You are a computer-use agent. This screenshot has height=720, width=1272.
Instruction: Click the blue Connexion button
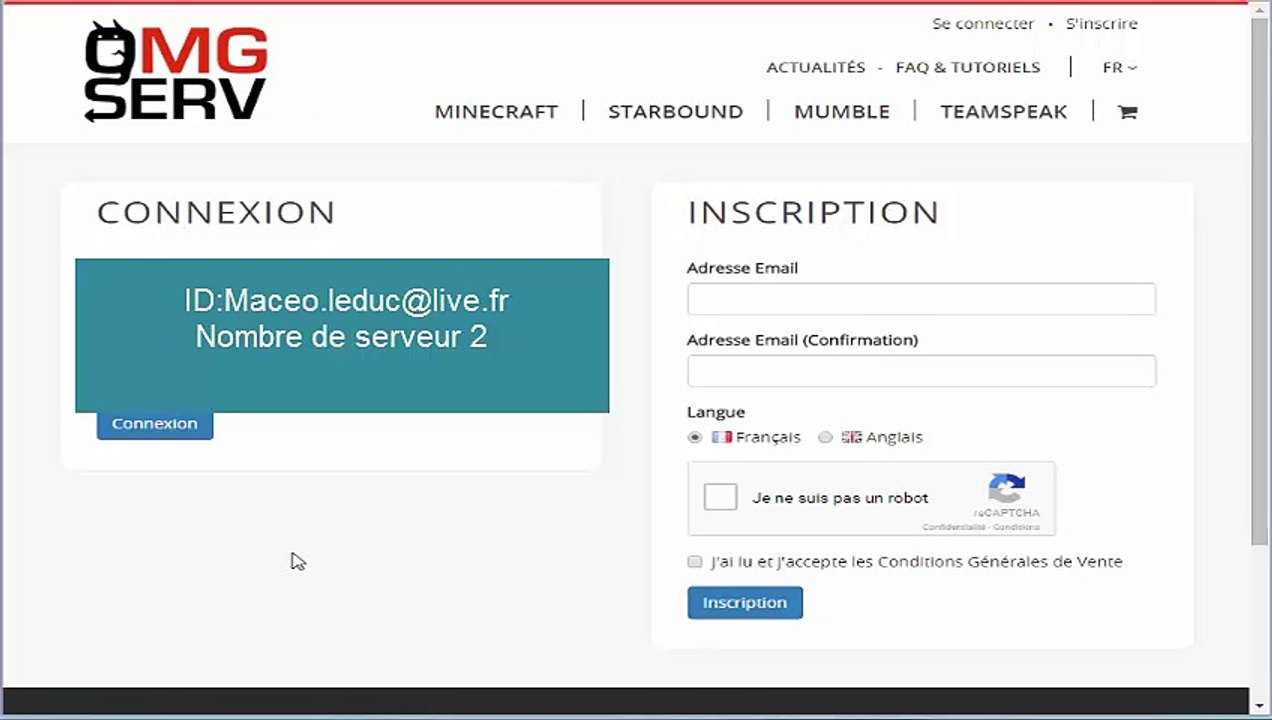pyautogui.click(x=155, y=425)
